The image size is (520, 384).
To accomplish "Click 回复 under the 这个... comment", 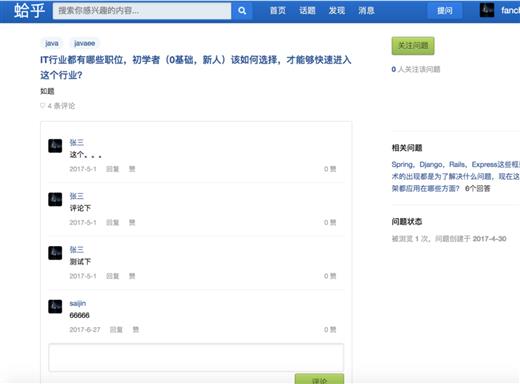I will pyautogui.click(x=112, y=169).
